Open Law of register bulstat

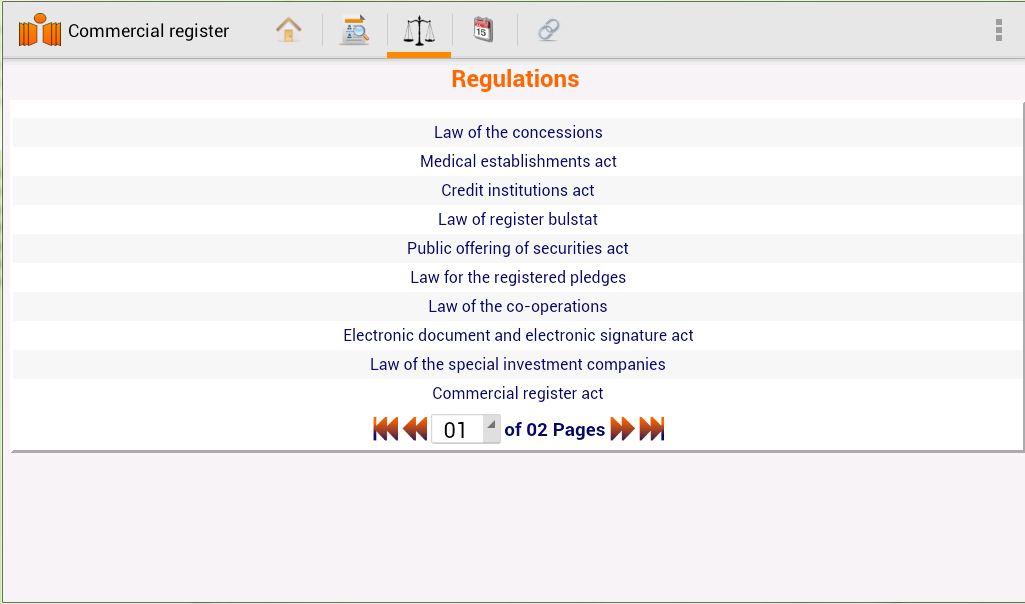[518, 219]
